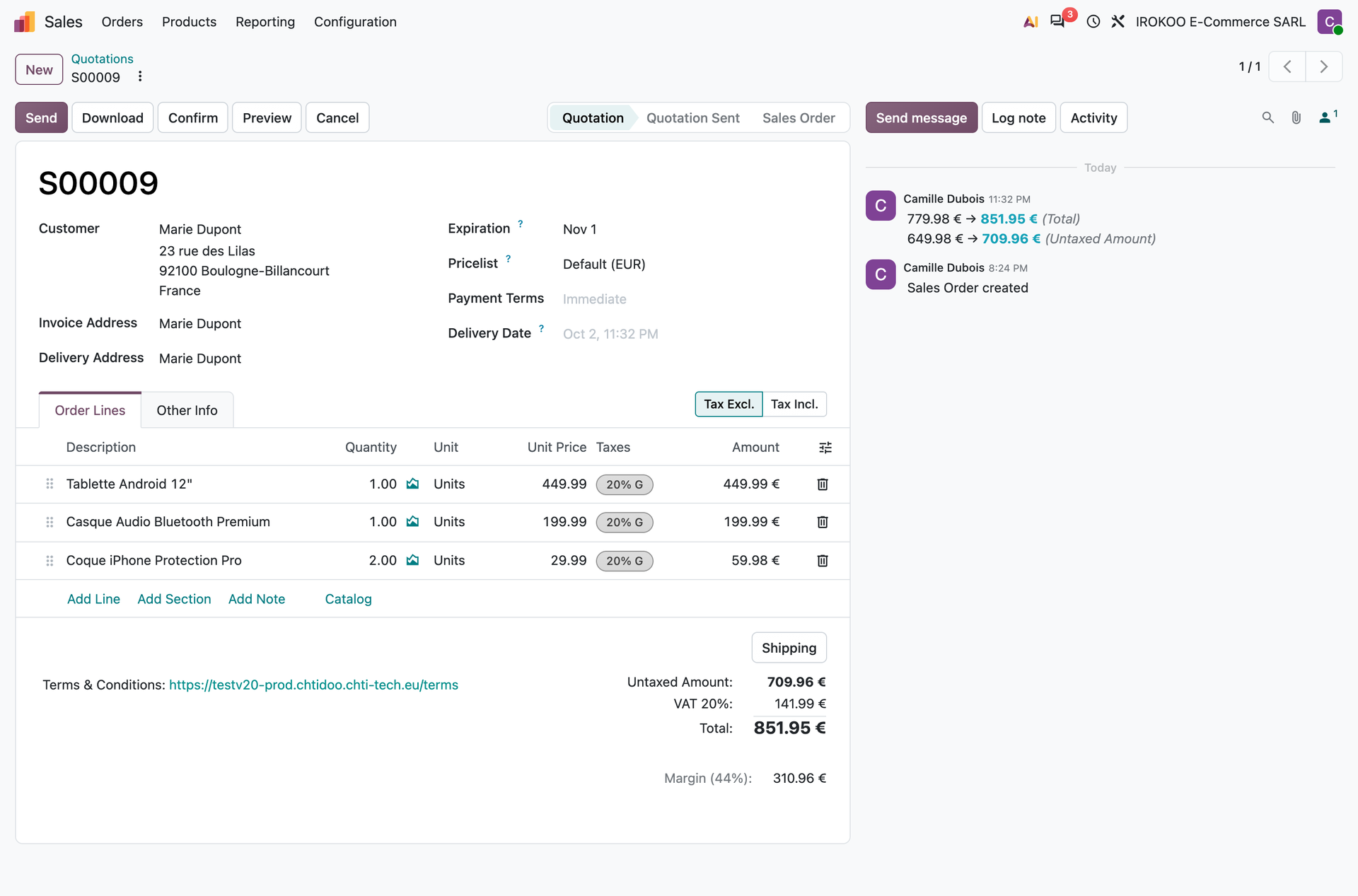Open the S00009 actions kebab menu
This screenshot has width=1358, height=896.
pos(140,76)
